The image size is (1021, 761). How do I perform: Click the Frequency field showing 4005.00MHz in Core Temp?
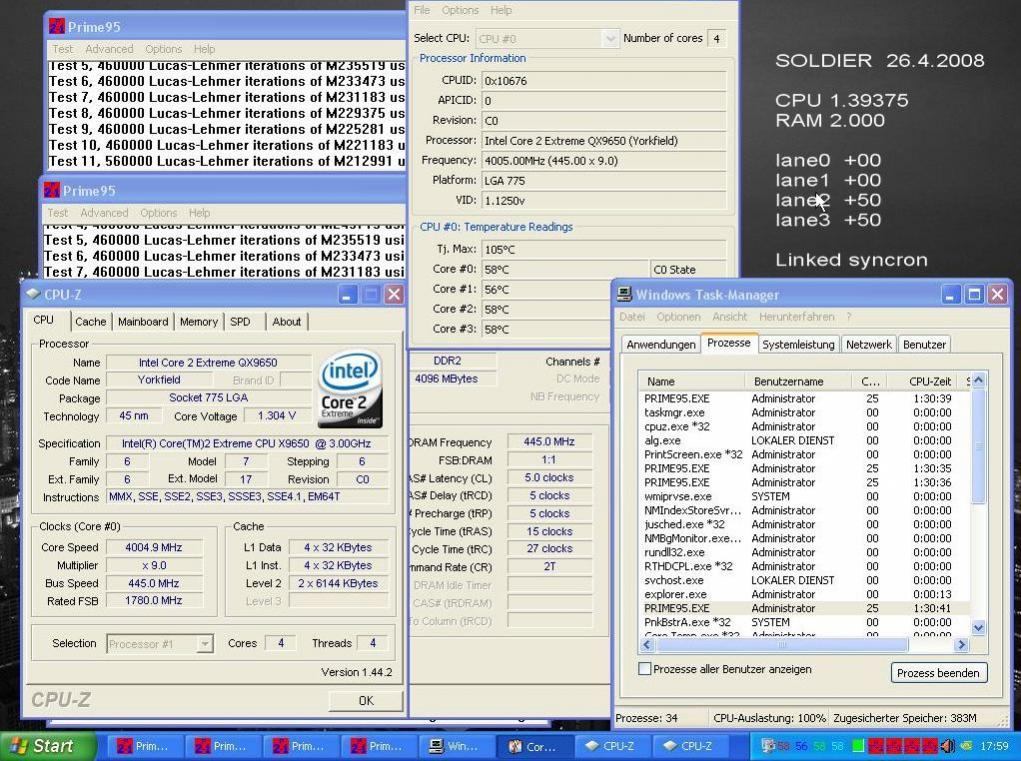pyautogui.click(x=604, y=161)
